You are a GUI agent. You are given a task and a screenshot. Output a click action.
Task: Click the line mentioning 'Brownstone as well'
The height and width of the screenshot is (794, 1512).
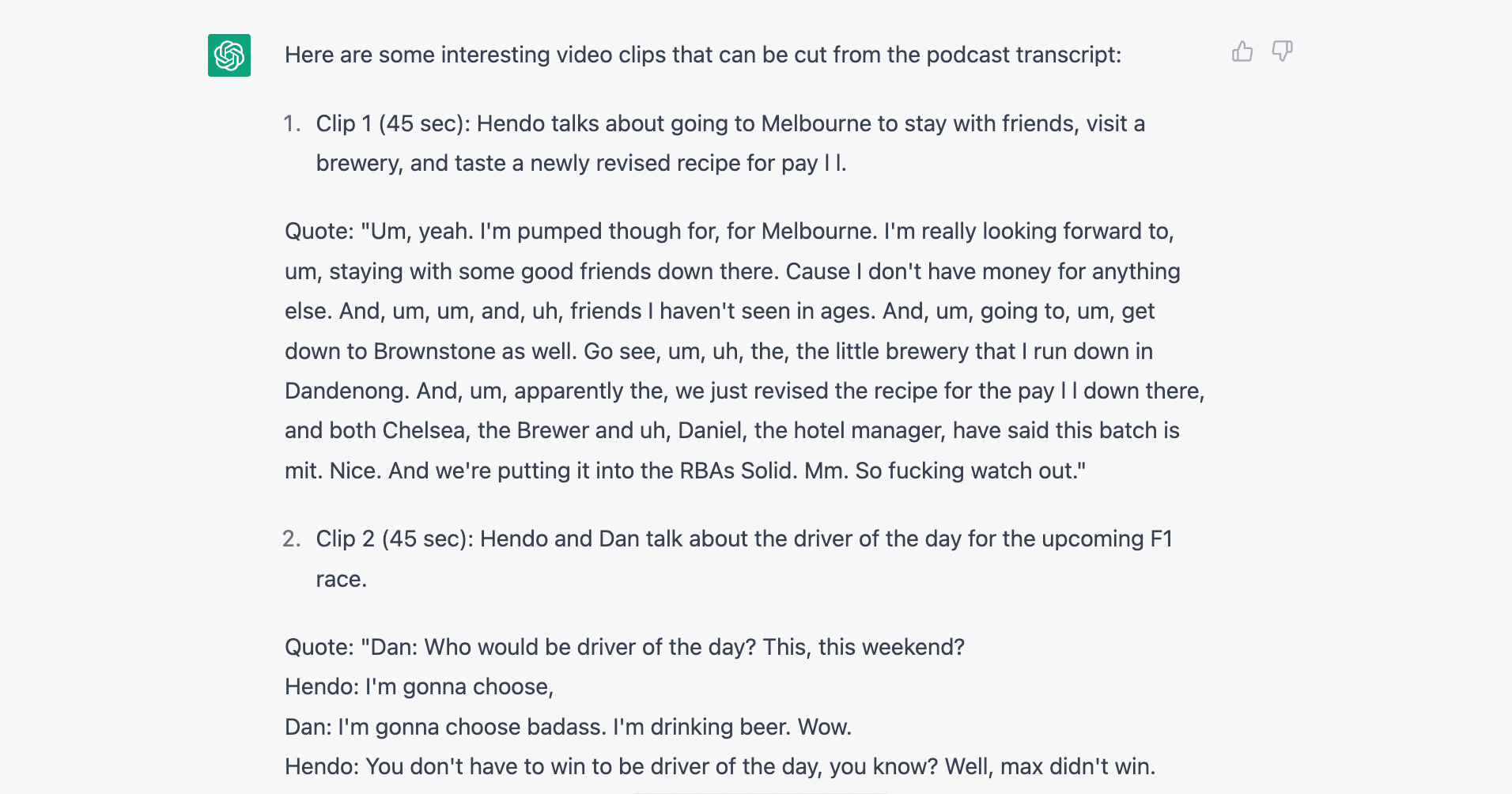(719, 351)
